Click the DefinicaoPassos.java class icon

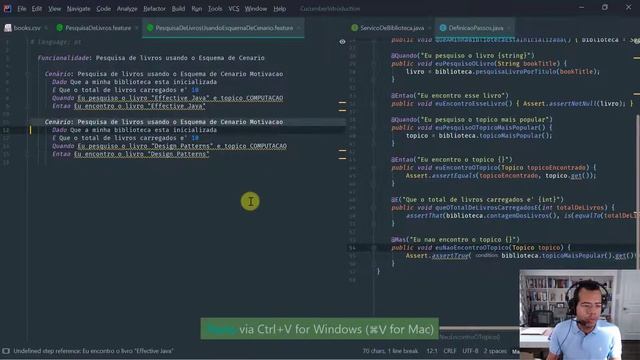tap(442, 28)
